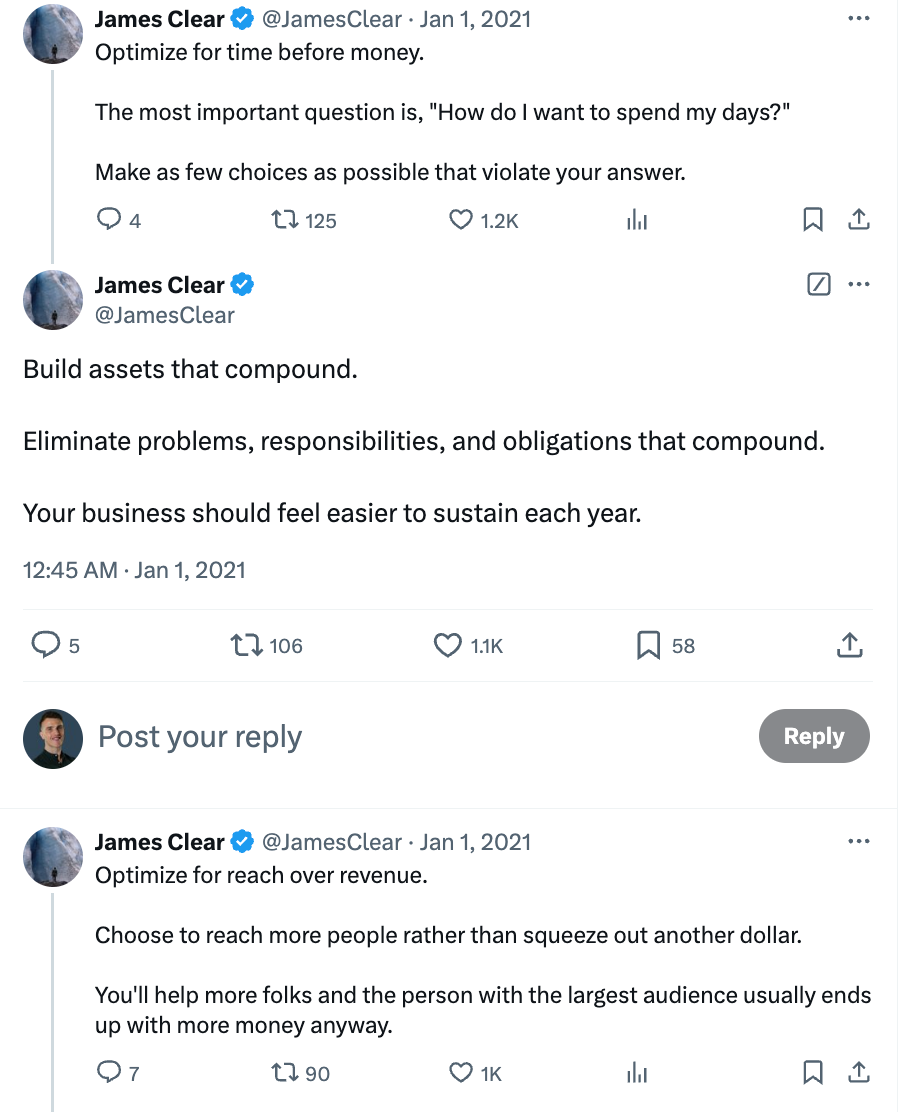Repost the "Optimize for time before money" tweet
Viewport: 912px width, 1112px height.
click(287, 220)
